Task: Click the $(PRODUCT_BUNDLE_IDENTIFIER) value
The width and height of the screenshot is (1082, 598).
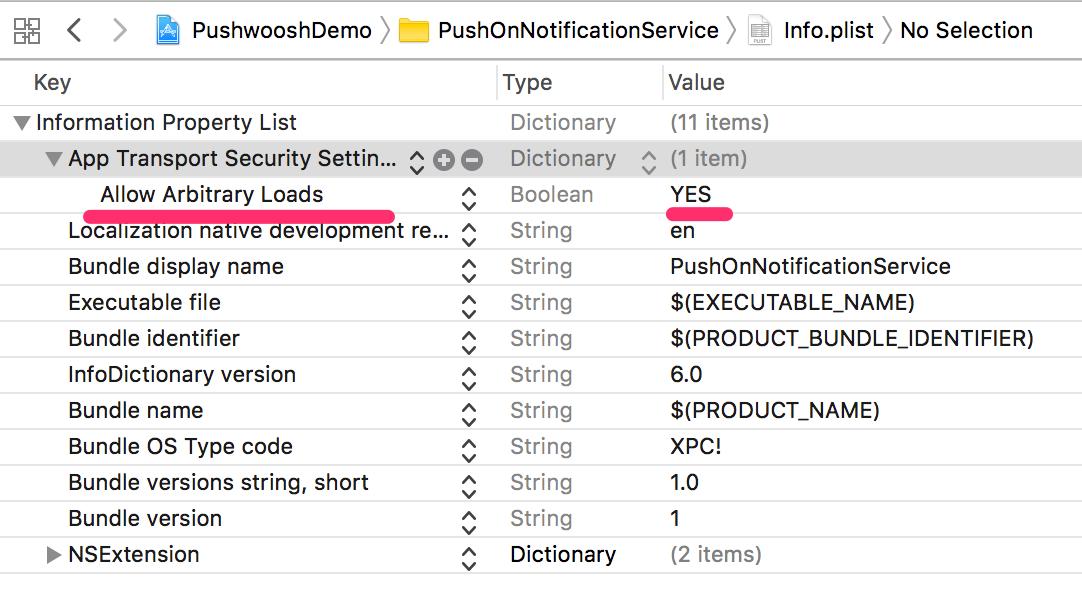Action: click(852, 339)
